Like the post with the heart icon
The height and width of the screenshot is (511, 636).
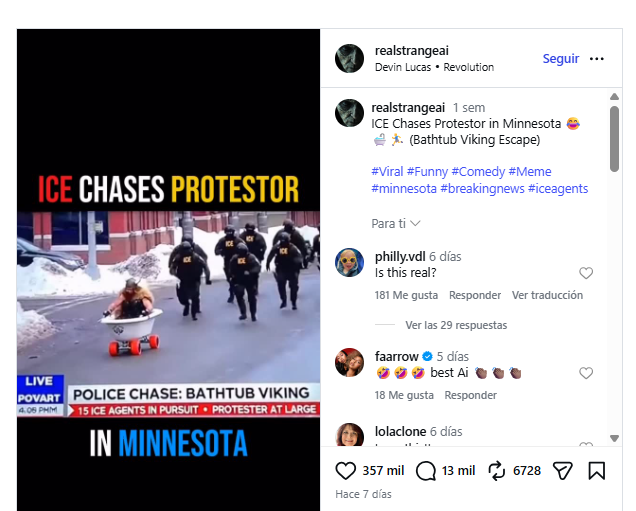[x=346, y=471]
